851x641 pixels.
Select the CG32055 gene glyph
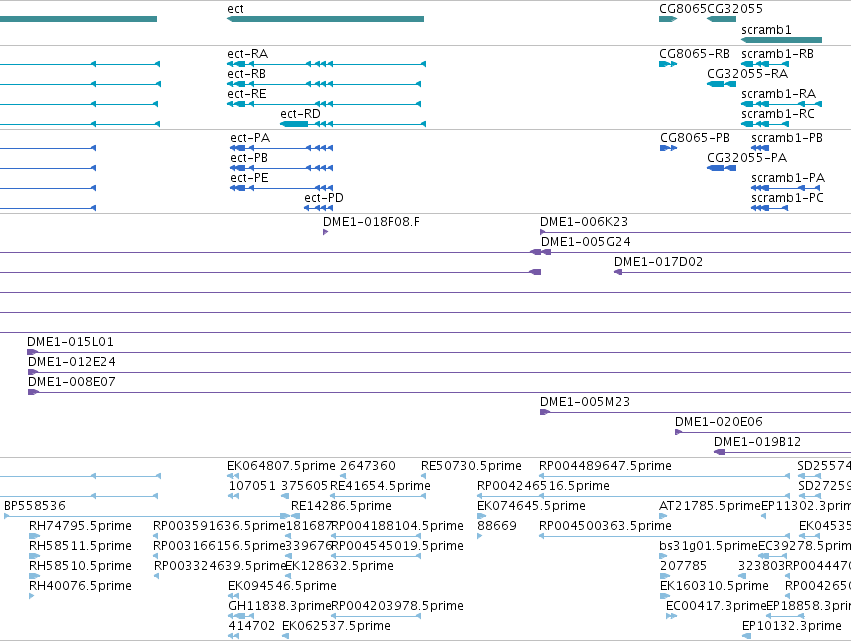pos(721,19)
